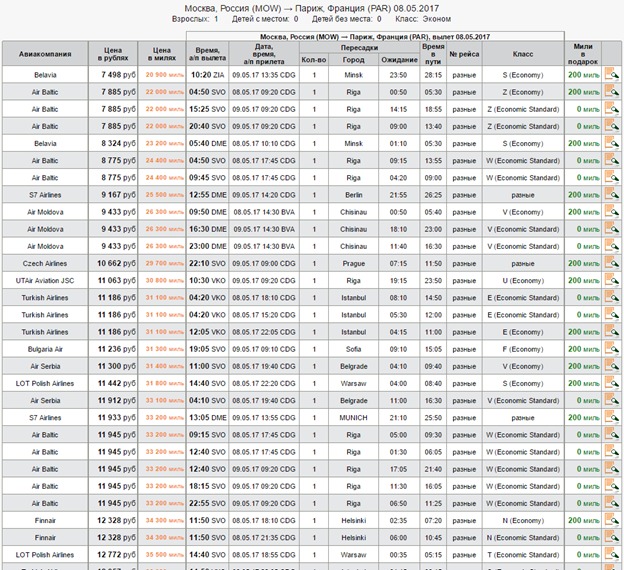Open details icon for UTAir Aviation JSC flight

[612, 280]
